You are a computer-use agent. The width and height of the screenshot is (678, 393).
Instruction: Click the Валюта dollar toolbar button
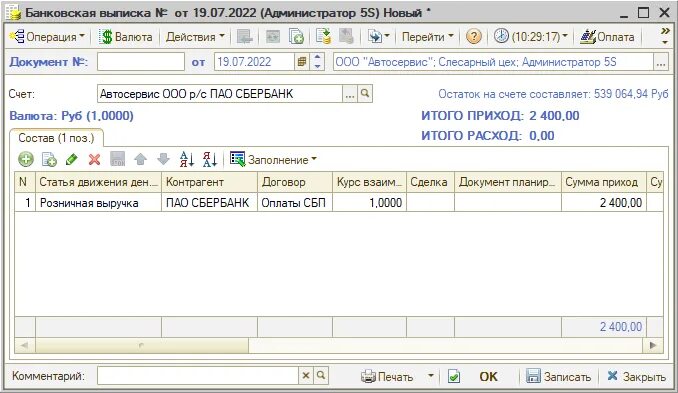point(125,37)
